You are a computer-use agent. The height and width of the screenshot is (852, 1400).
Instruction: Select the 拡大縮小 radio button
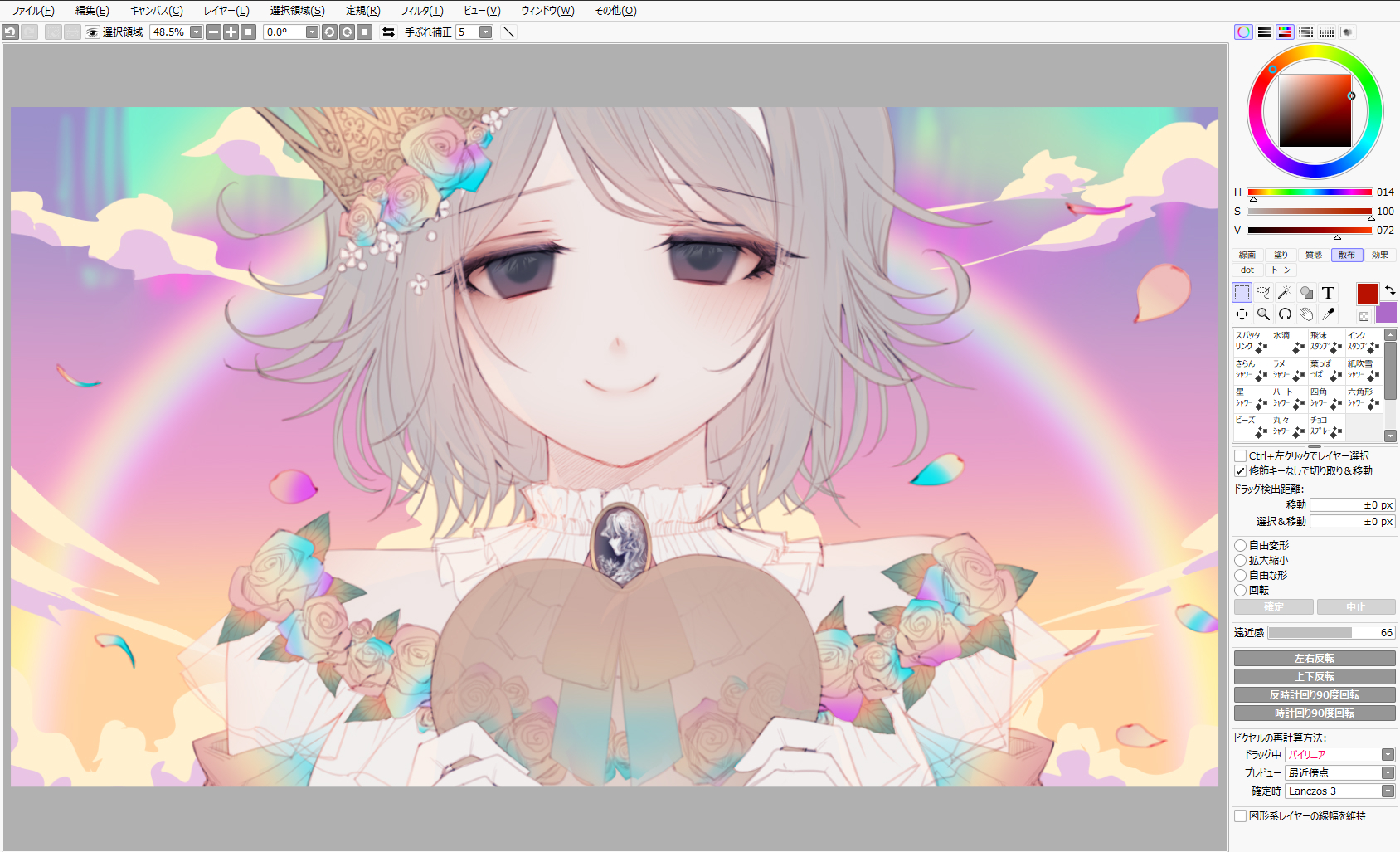1241,561
